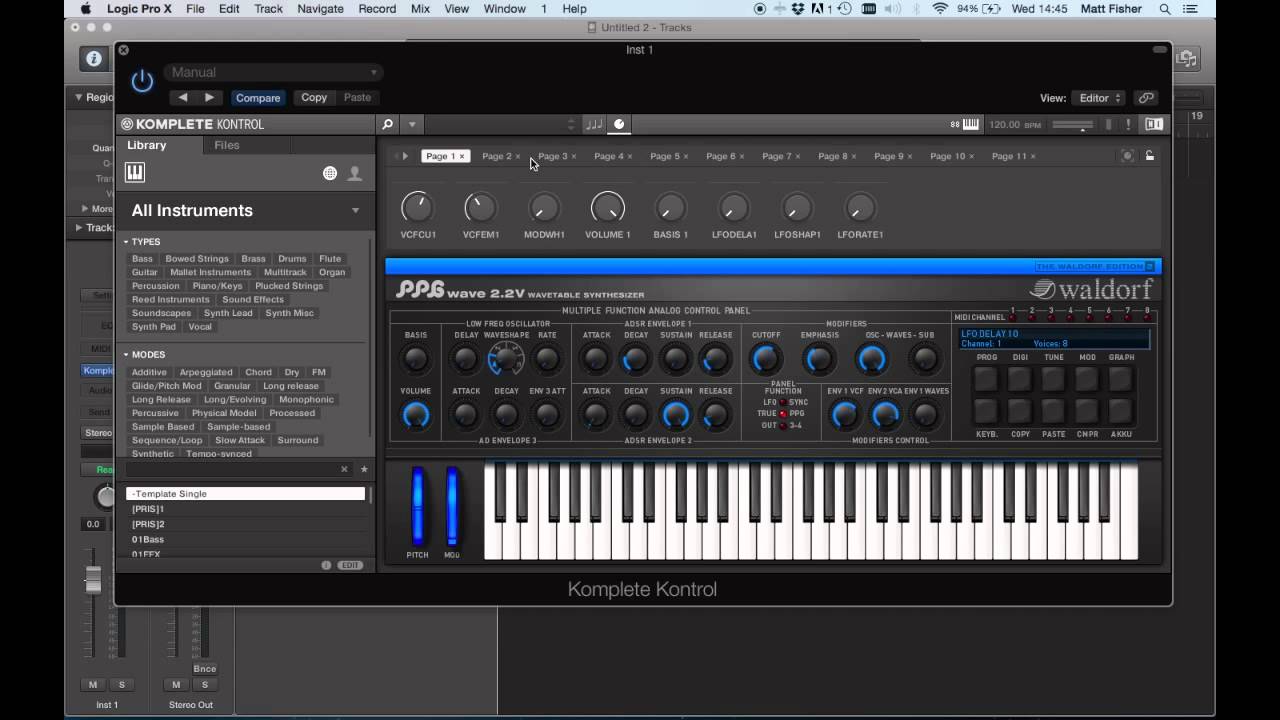Click the preset info icon
This screenshot has width=1280, height=720.
pyautogui.click(x=326, y=565)
